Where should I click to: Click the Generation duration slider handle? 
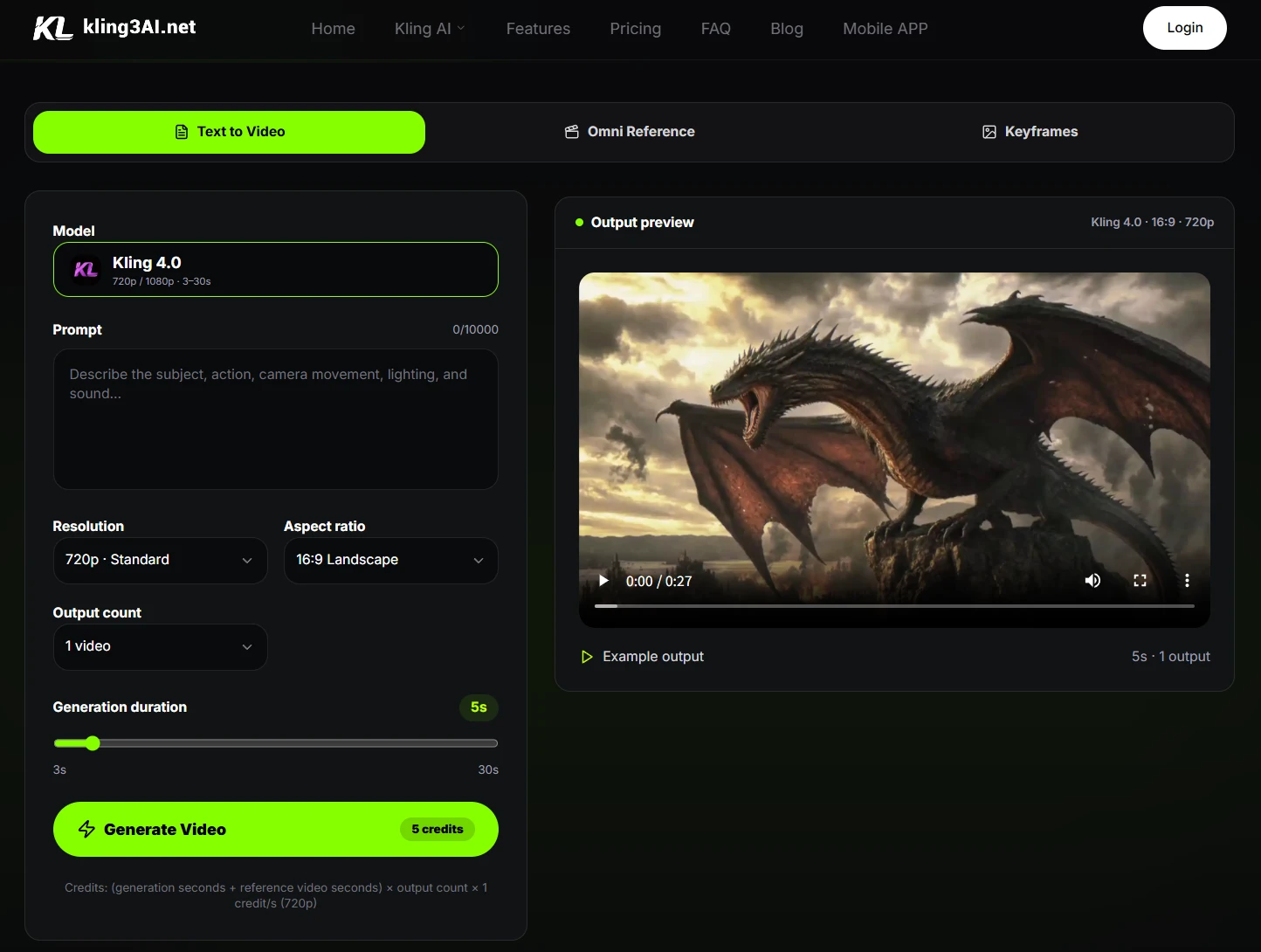coord(93,743)
